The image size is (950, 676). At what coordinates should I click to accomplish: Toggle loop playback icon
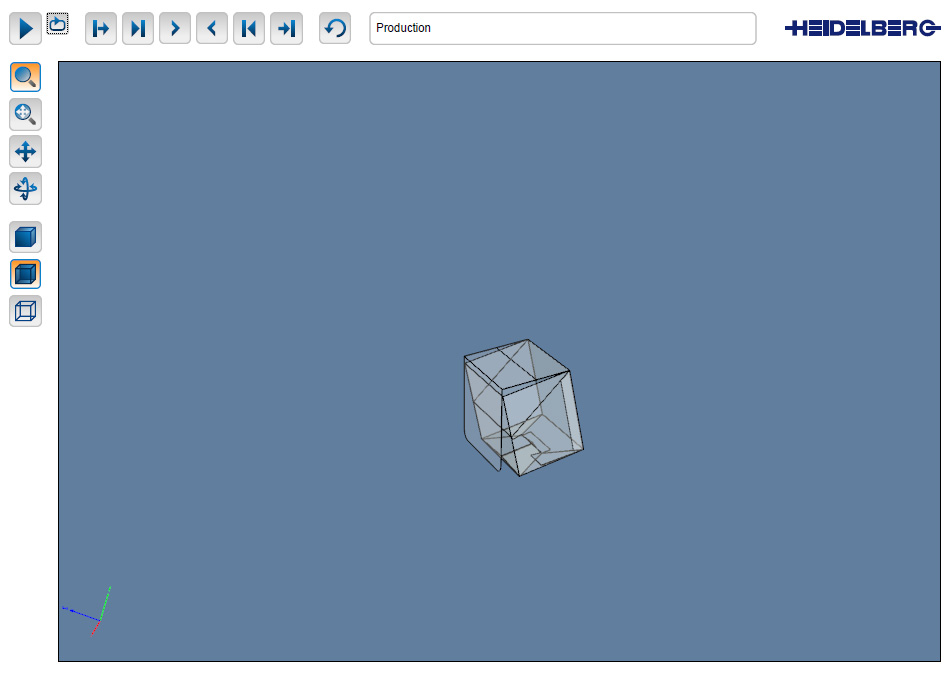tap(58, 24)
